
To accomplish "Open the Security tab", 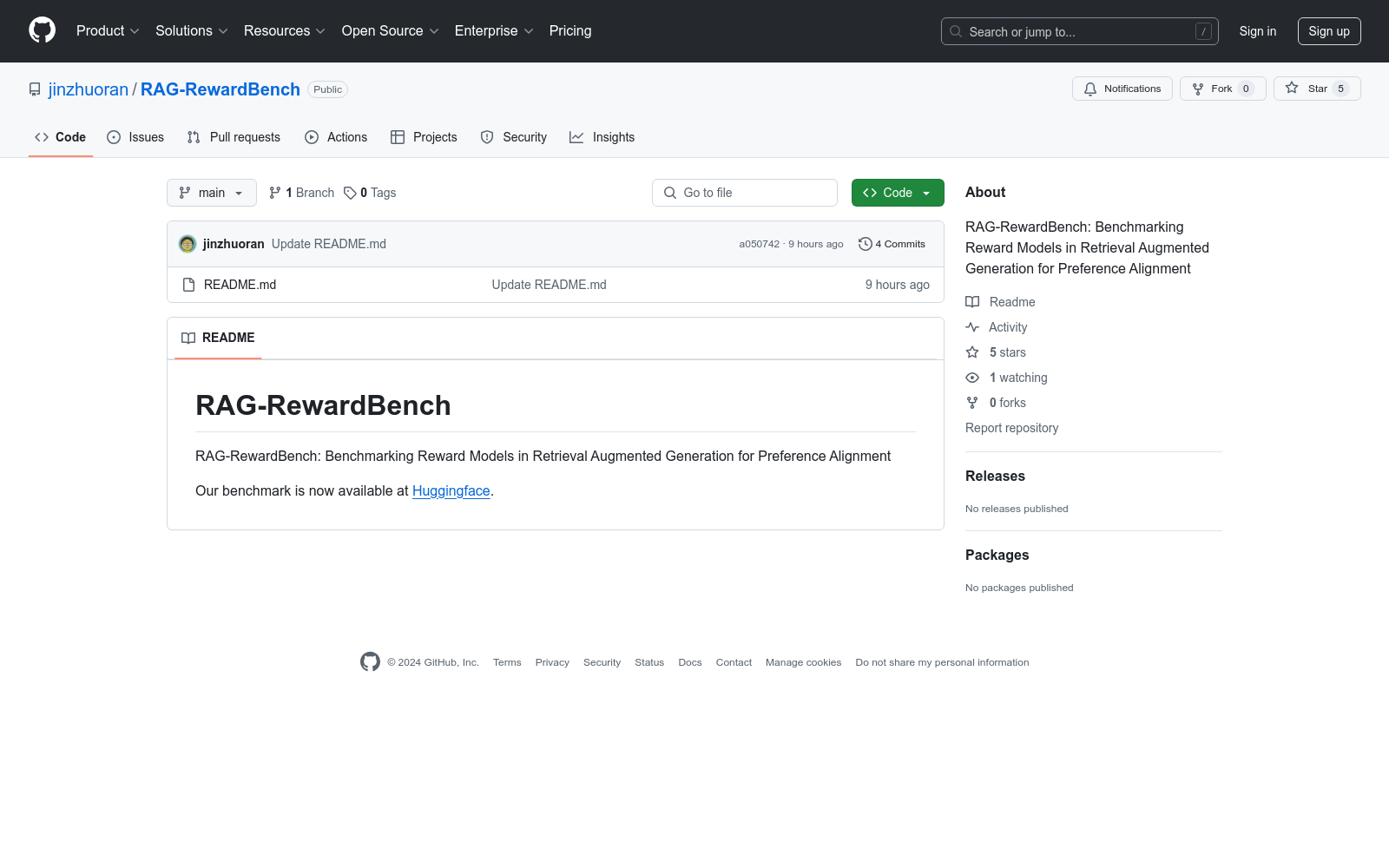I will click(x=514, y=137).
